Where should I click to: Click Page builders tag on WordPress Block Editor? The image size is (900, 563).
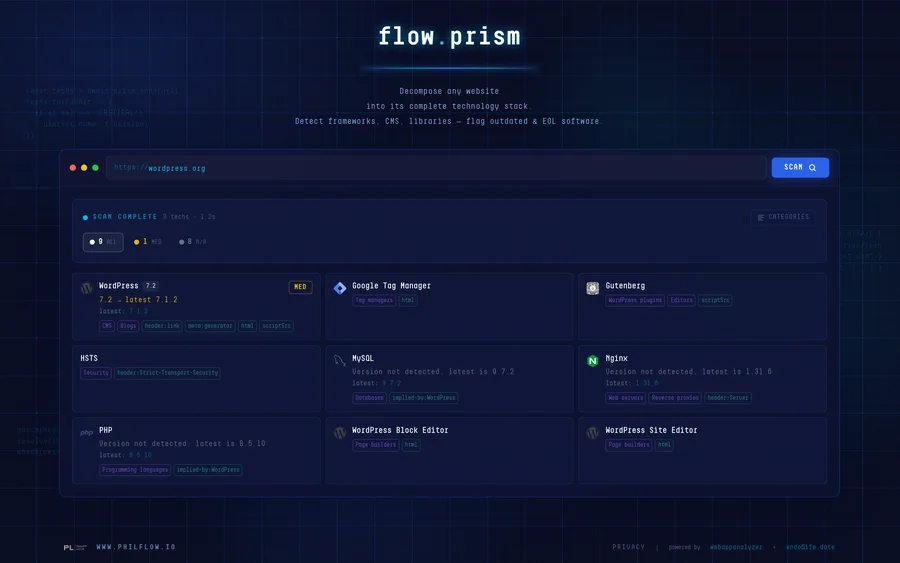tap(375, 445)
